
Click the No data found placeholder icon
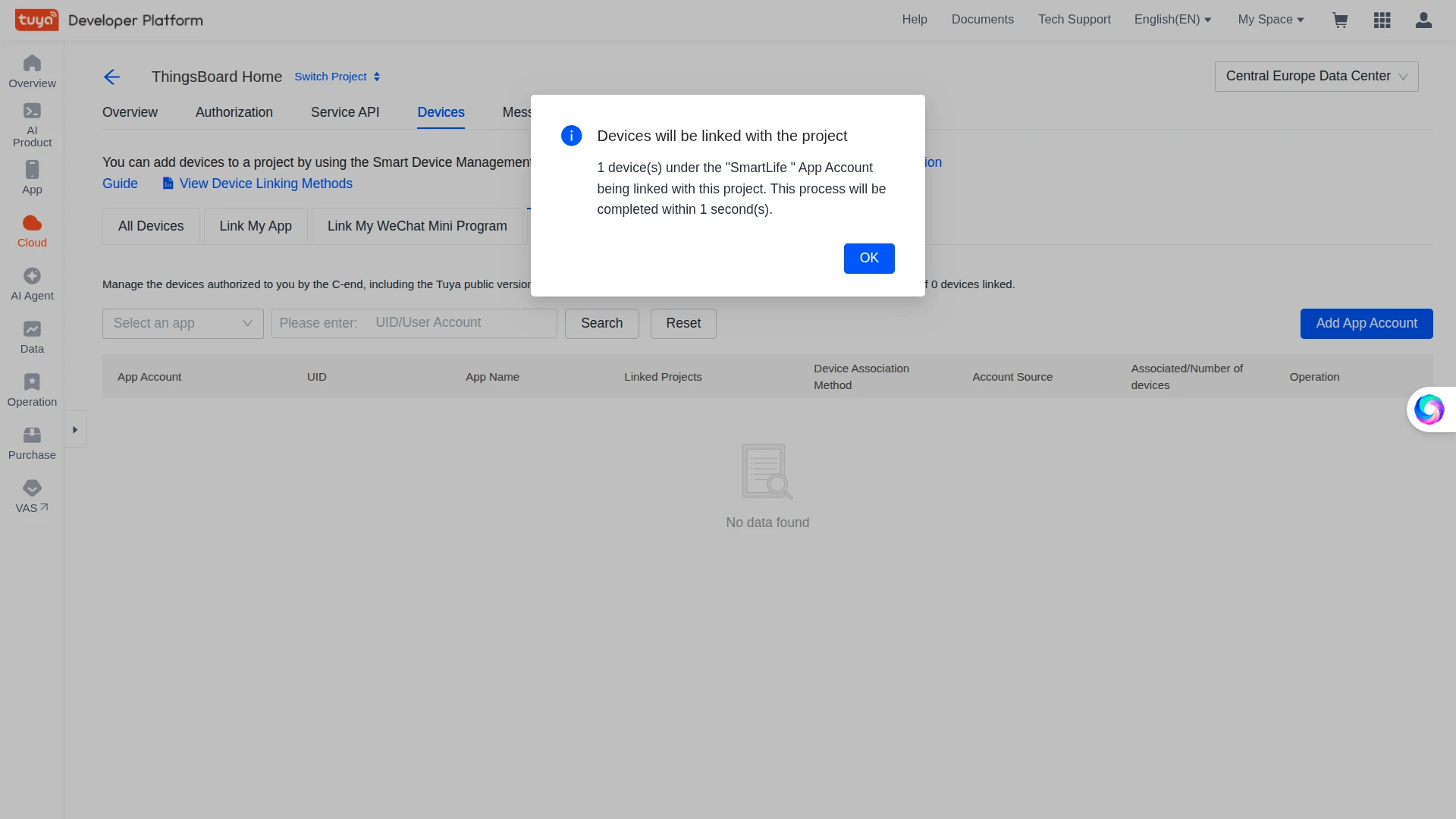coord(767,471)
